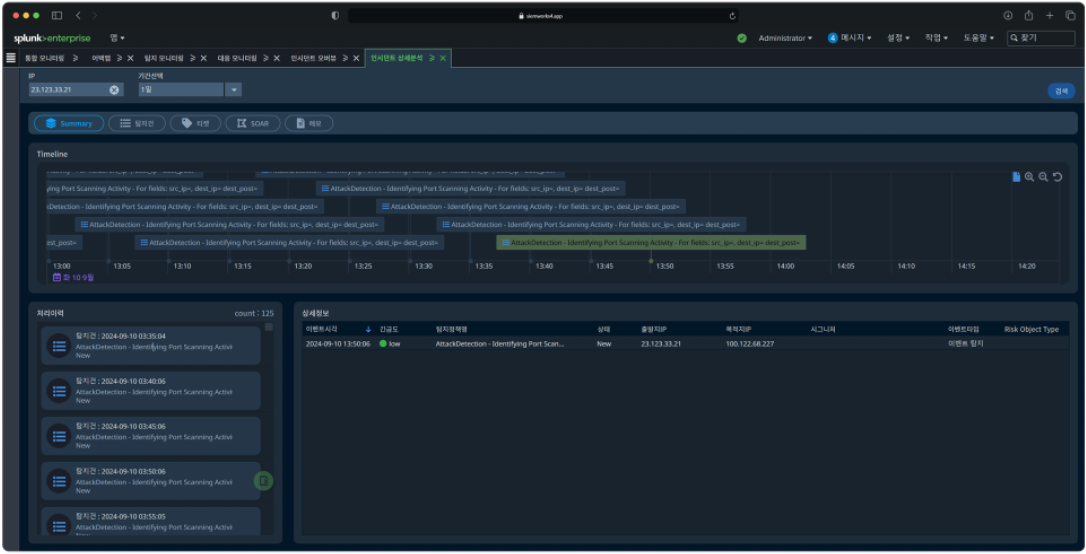Click the 13:50 timeline axis label
The image size is (1086, 554).
click(x=665, y=266)
